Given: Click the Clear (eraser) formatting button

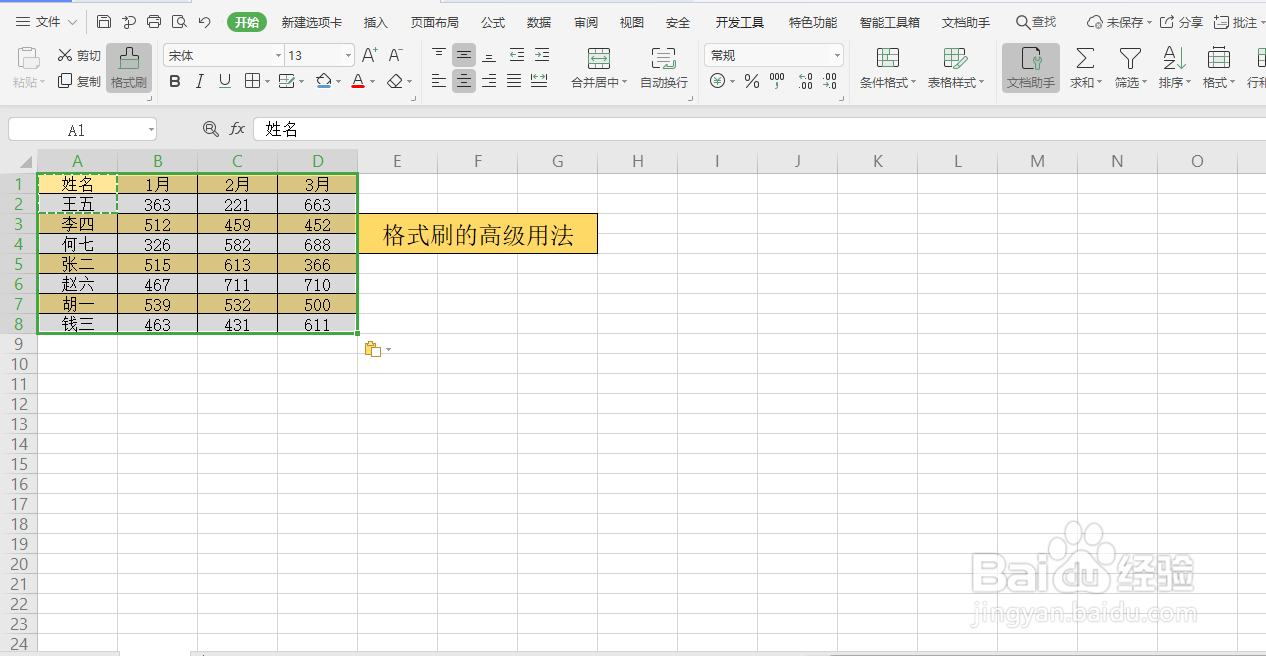Looking at the screenshot, I should [395, 81].
